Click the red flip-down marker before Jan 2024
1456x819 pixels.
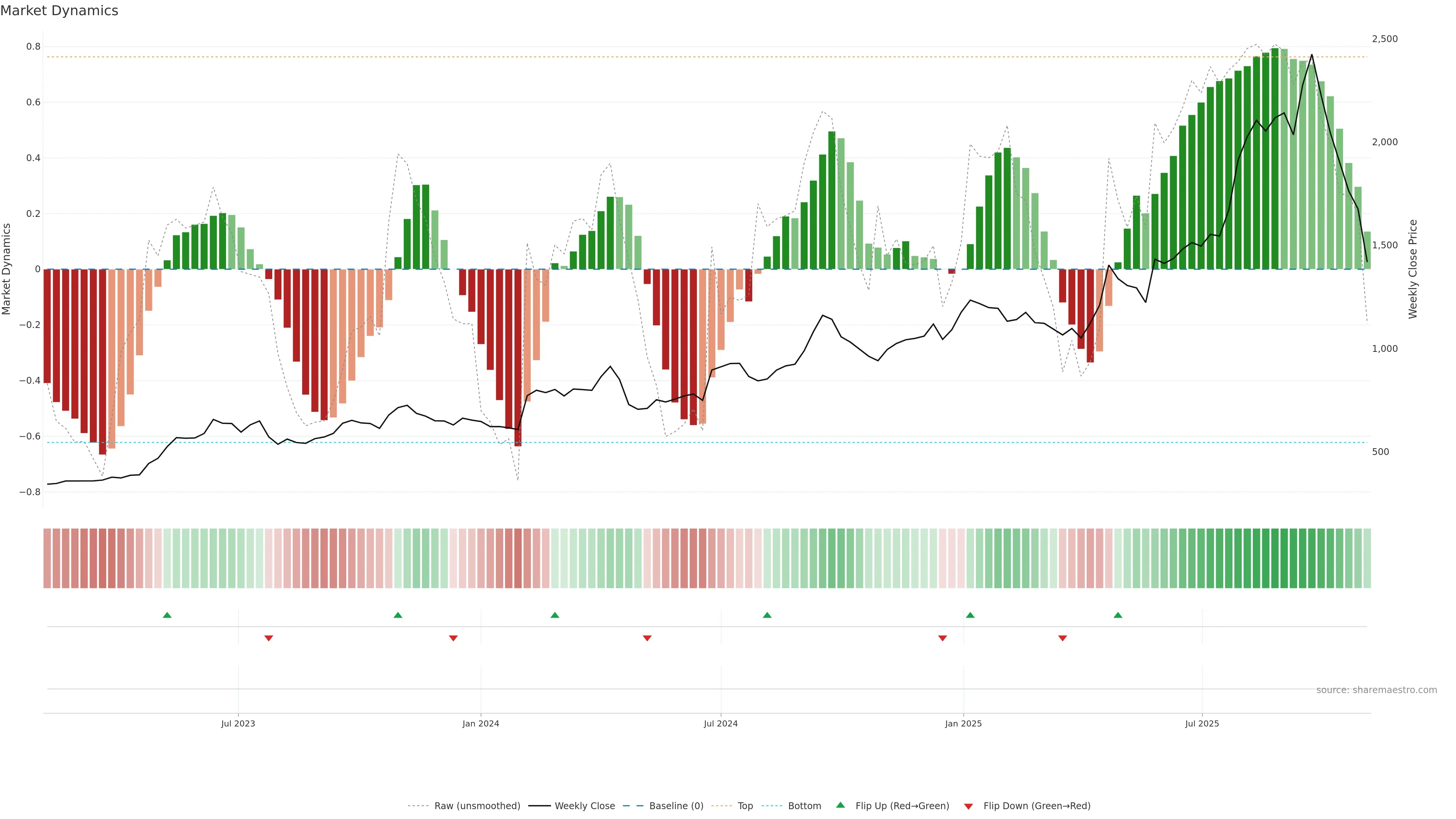click(453, 638)
